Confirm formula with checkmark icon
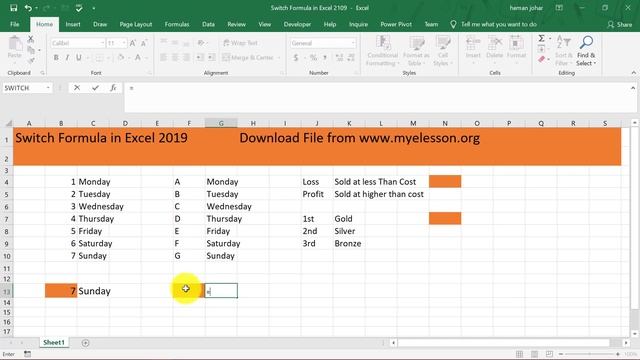Image resolution: width=640 pixels, height=360 pixels. point(95,88)
